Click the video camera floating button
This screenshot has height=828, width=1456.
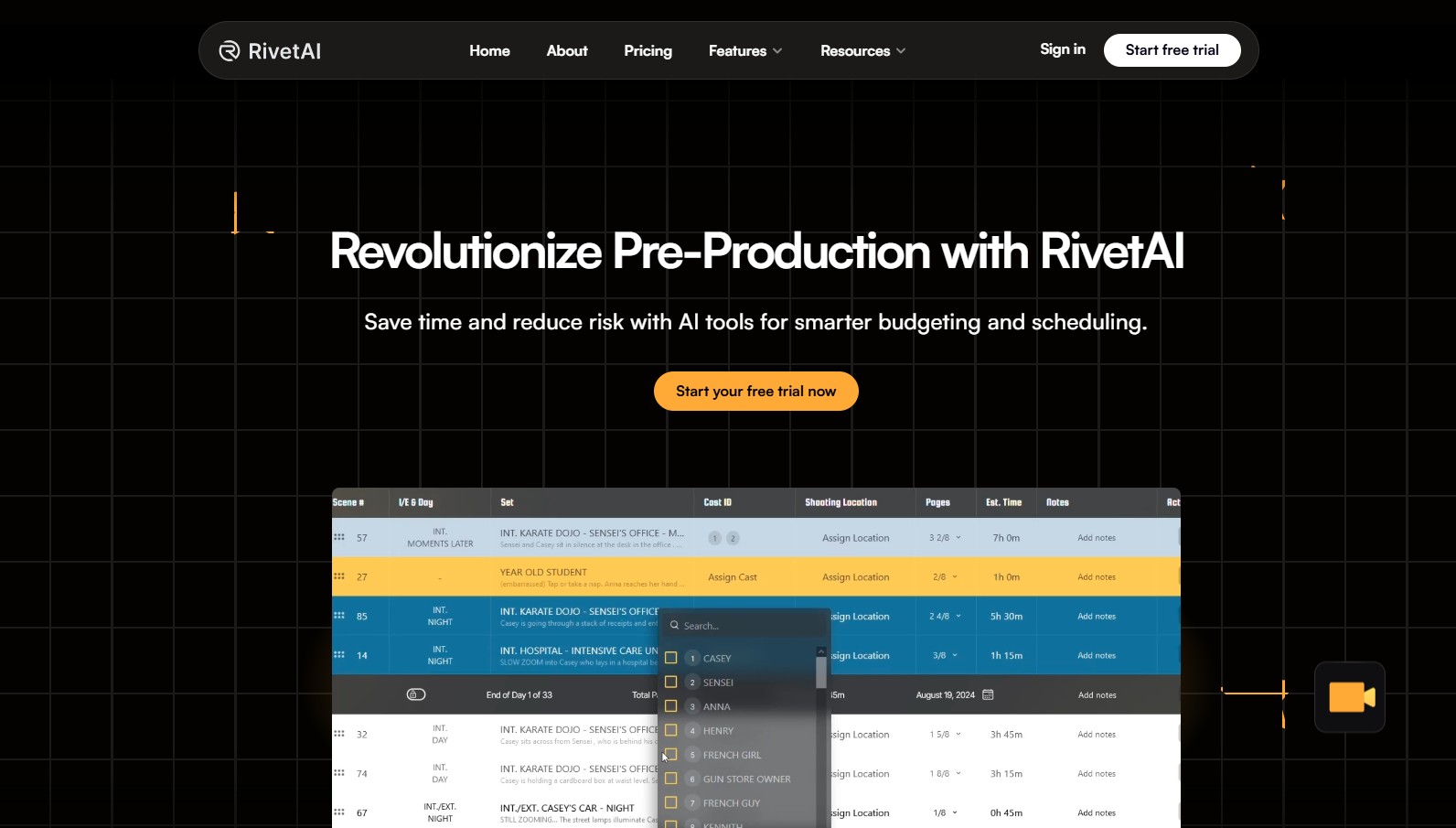point(1350,697)
